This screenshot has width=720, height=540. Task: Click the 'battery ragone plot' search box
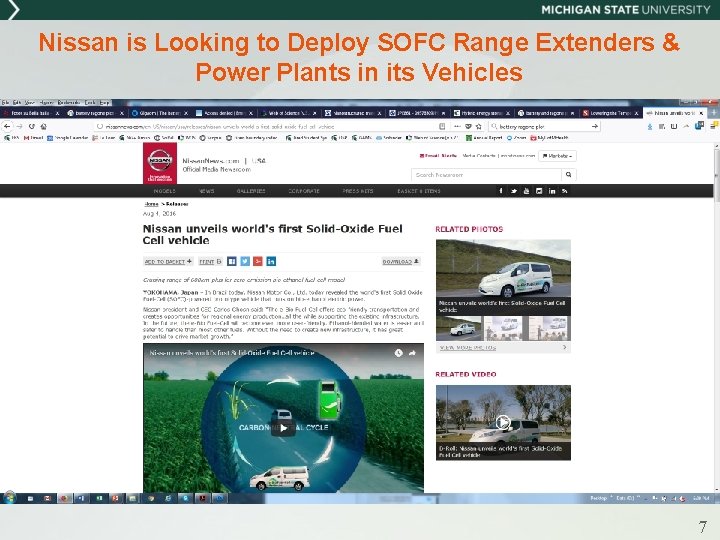click(542, 126)
